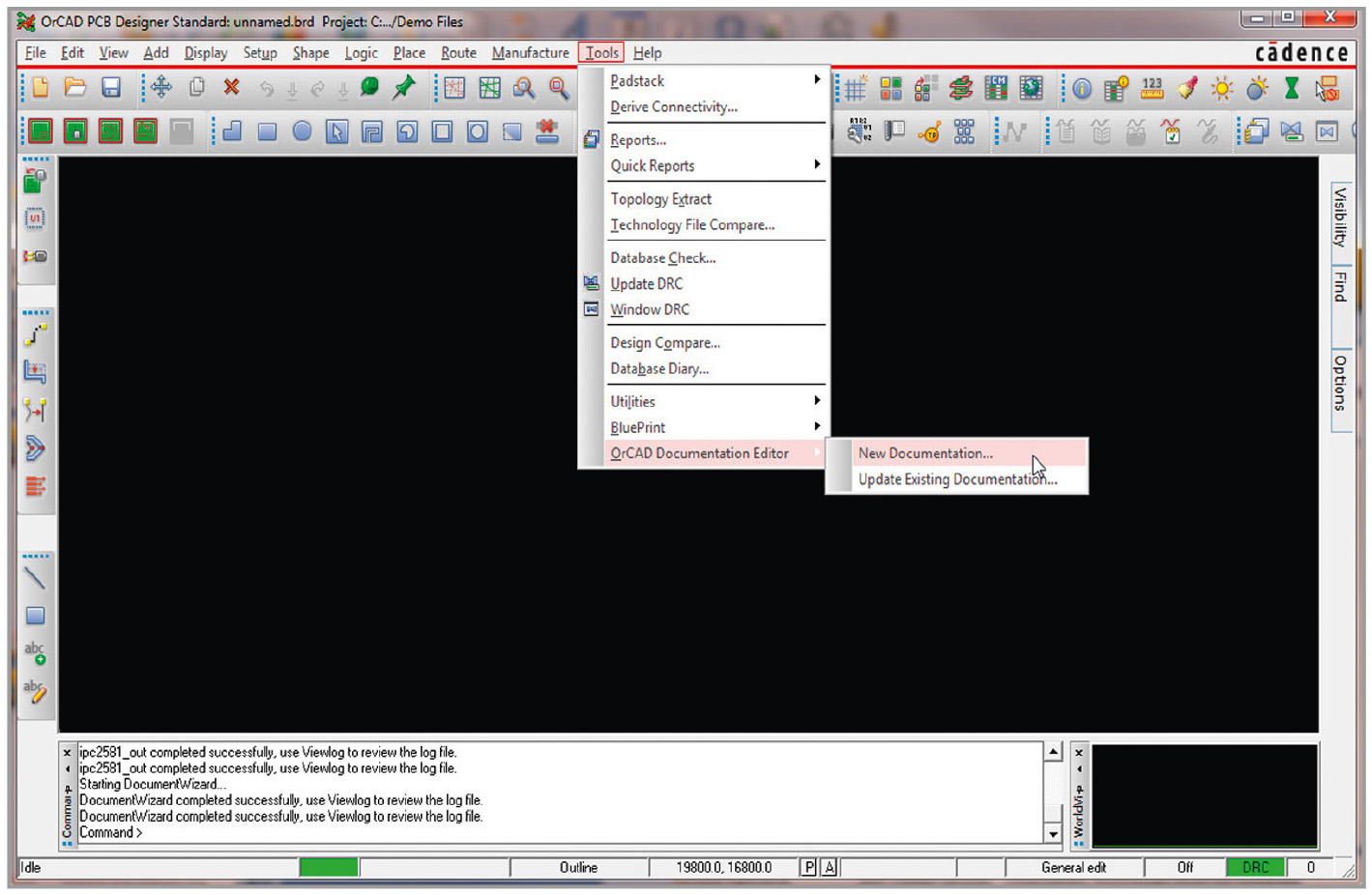The image size is (1372, 895).
Task: Toggle the A button in status bar
Action: [x=829, y=868]
